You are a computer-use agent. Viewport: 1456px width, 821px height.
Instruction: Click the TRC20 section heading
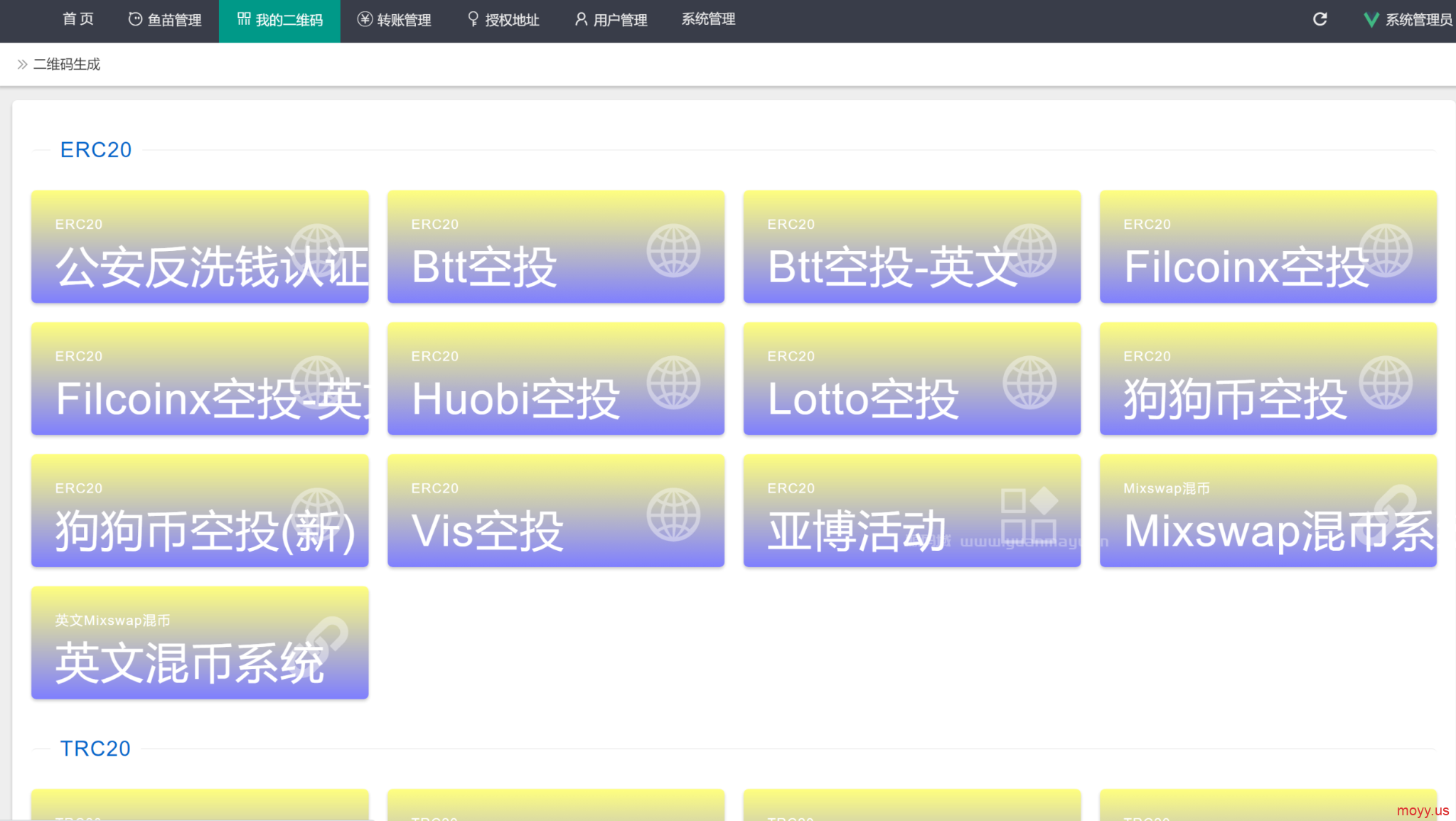pyautogui.click(x=95, y=748)
